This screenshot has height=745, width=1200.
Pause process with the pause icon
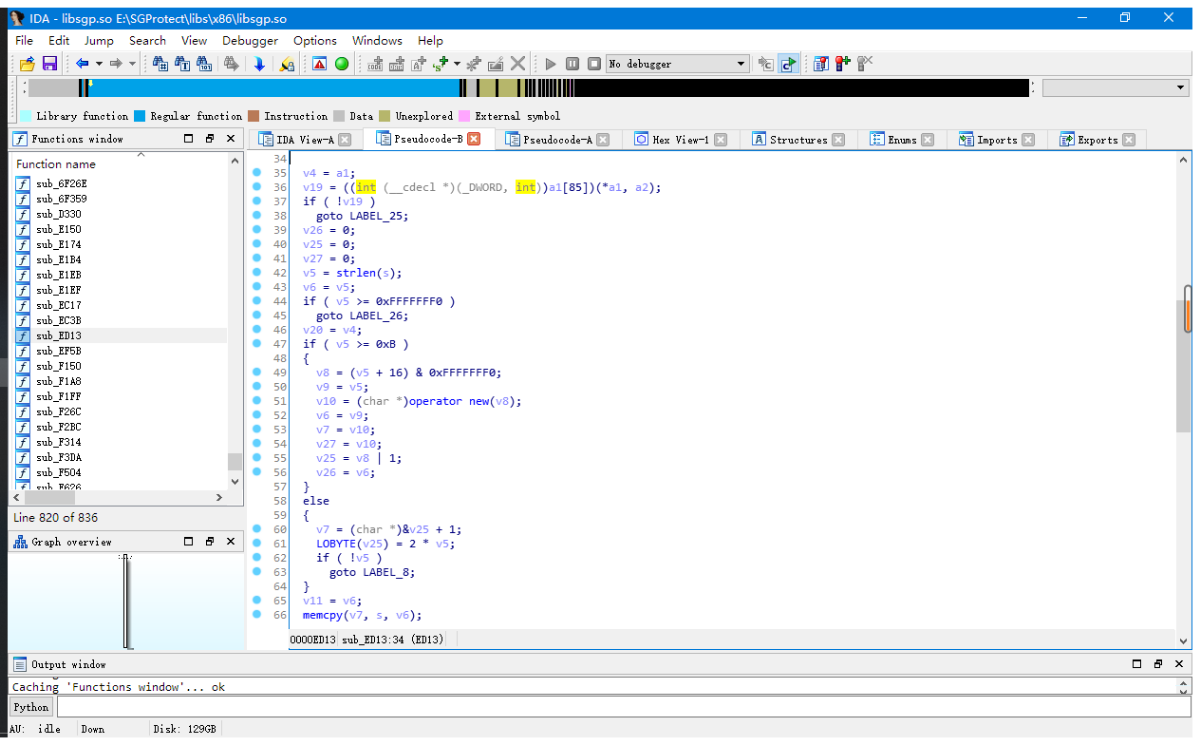pyautogui.click(x=572, y=64)
